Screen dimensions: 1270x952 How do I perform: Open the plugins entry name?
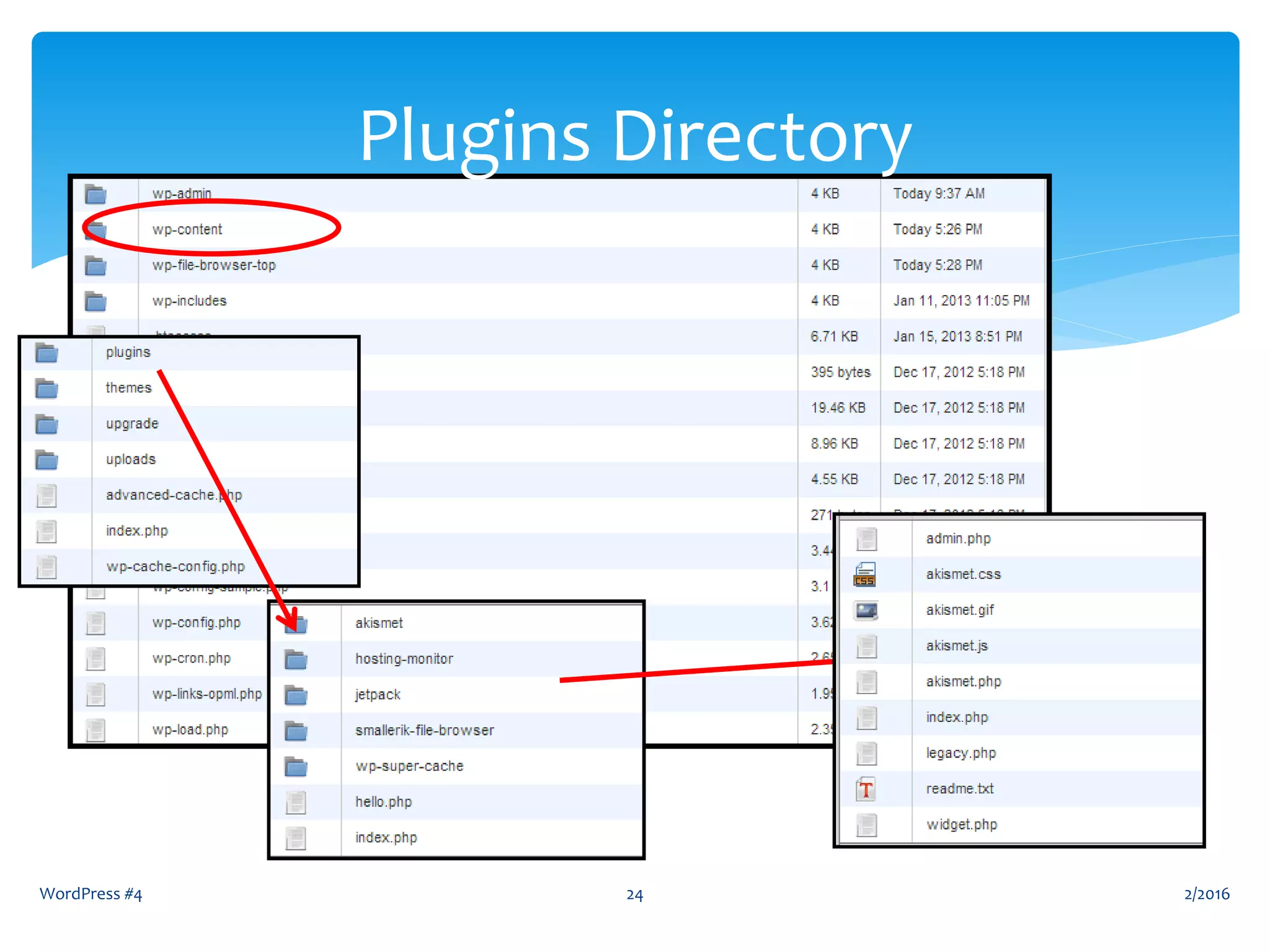tap(128, 353)
